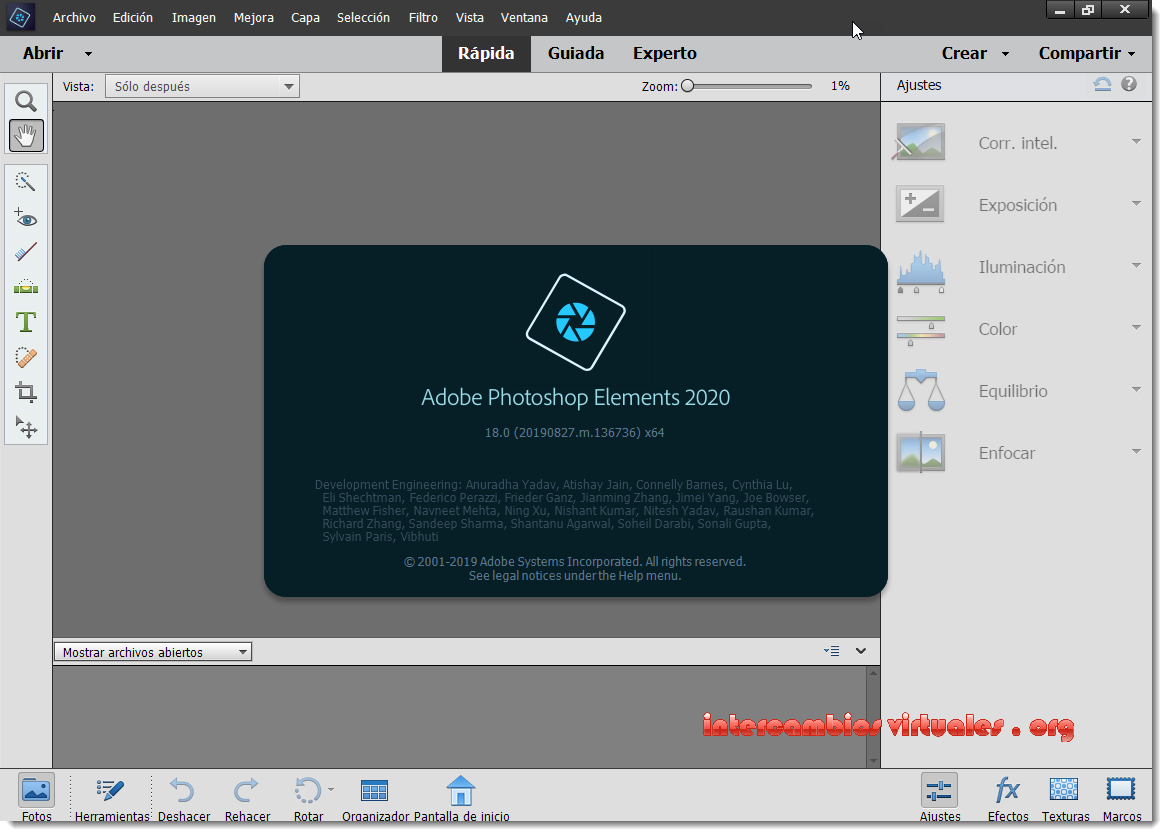Click the Iluminación histogram thumbnail

click(921, 271)
